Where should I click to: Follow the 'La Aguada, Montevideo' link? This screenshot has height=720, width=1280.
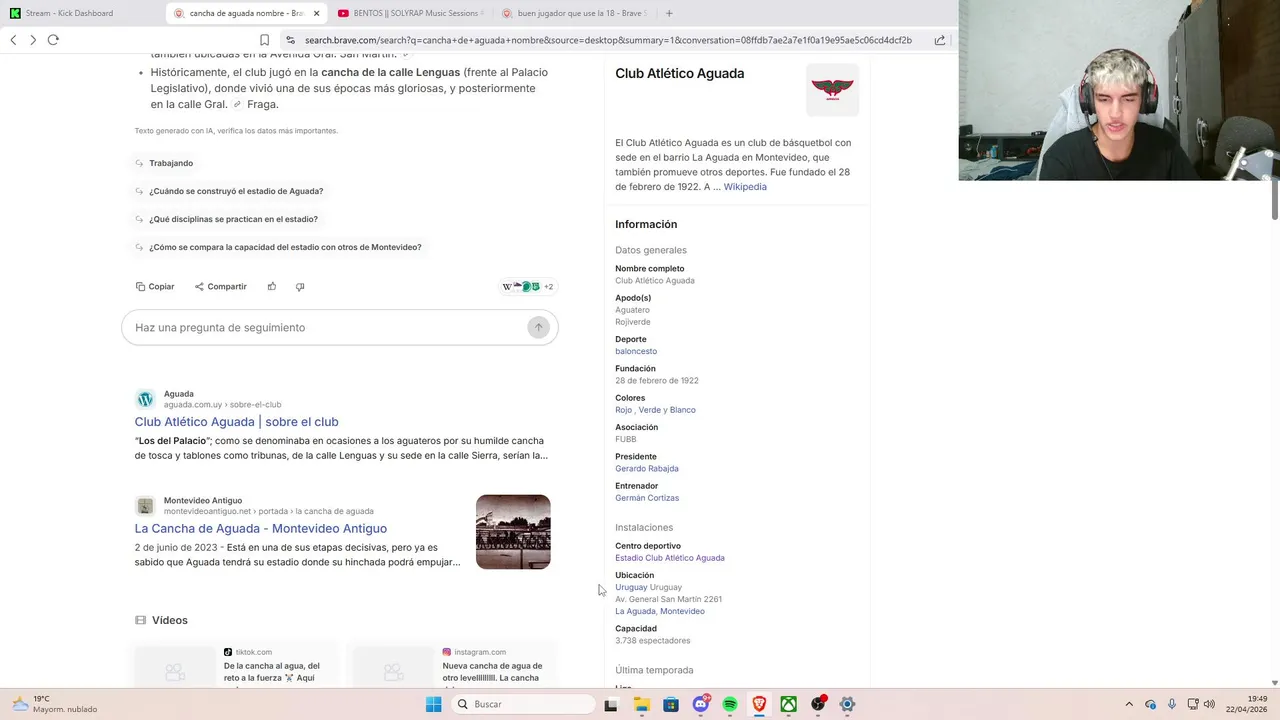(660, 611)
